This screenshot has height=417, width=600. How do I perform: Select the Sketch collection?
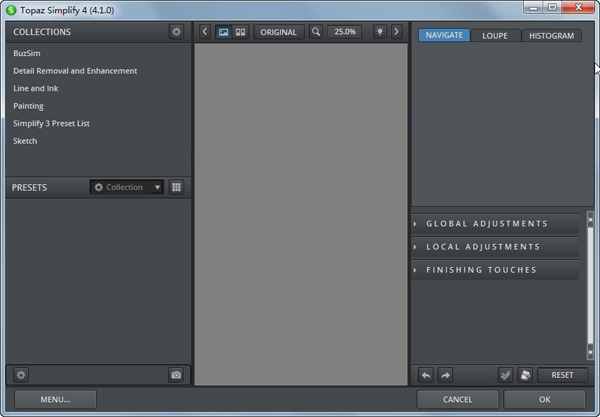click(25, 141)
